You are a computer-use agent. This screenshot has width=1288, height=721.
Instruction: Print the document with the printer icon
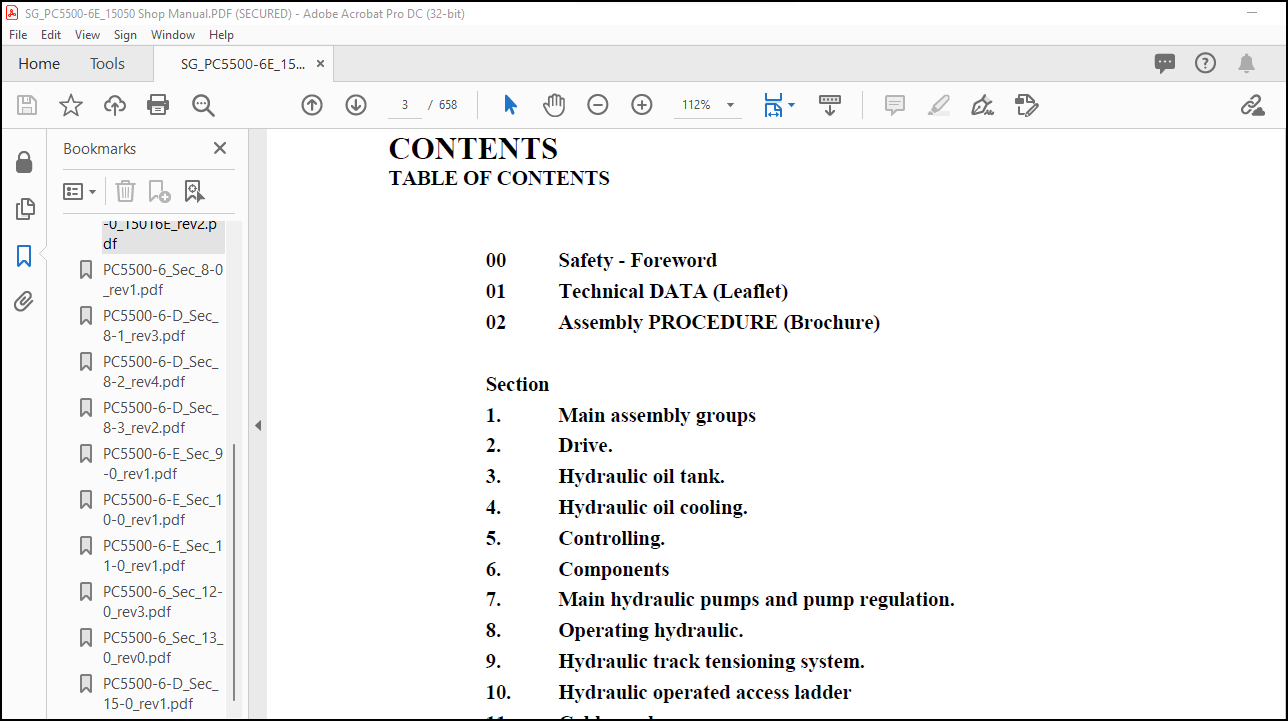tap(158, 105)
